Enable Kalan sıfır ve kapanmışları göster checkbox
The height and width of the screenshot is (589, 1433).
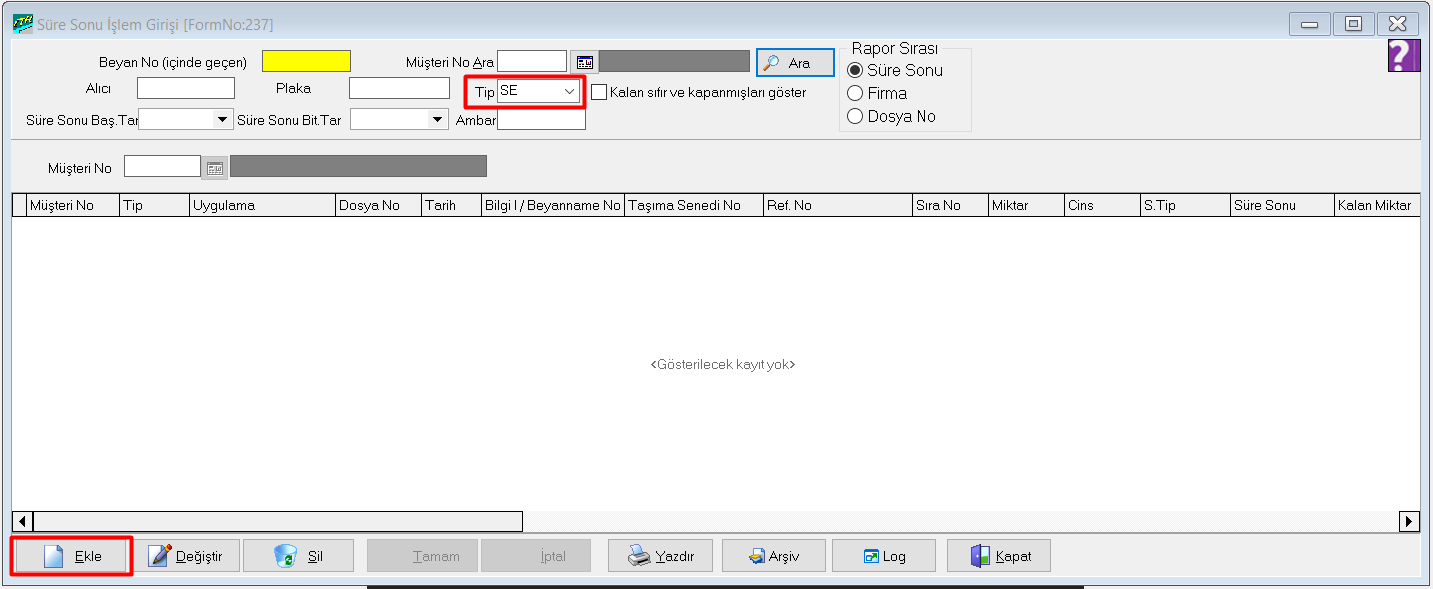click(600, 92)
